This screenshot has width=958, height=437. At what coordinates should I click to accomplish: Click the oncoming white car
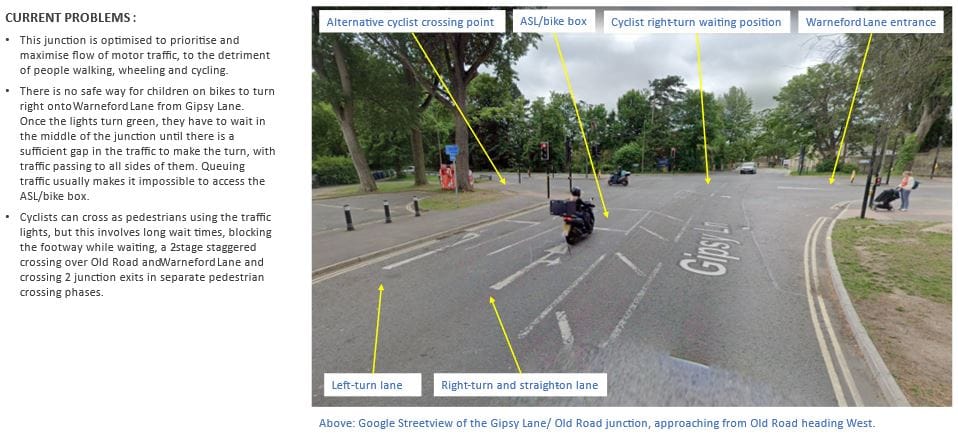point(748,167)
